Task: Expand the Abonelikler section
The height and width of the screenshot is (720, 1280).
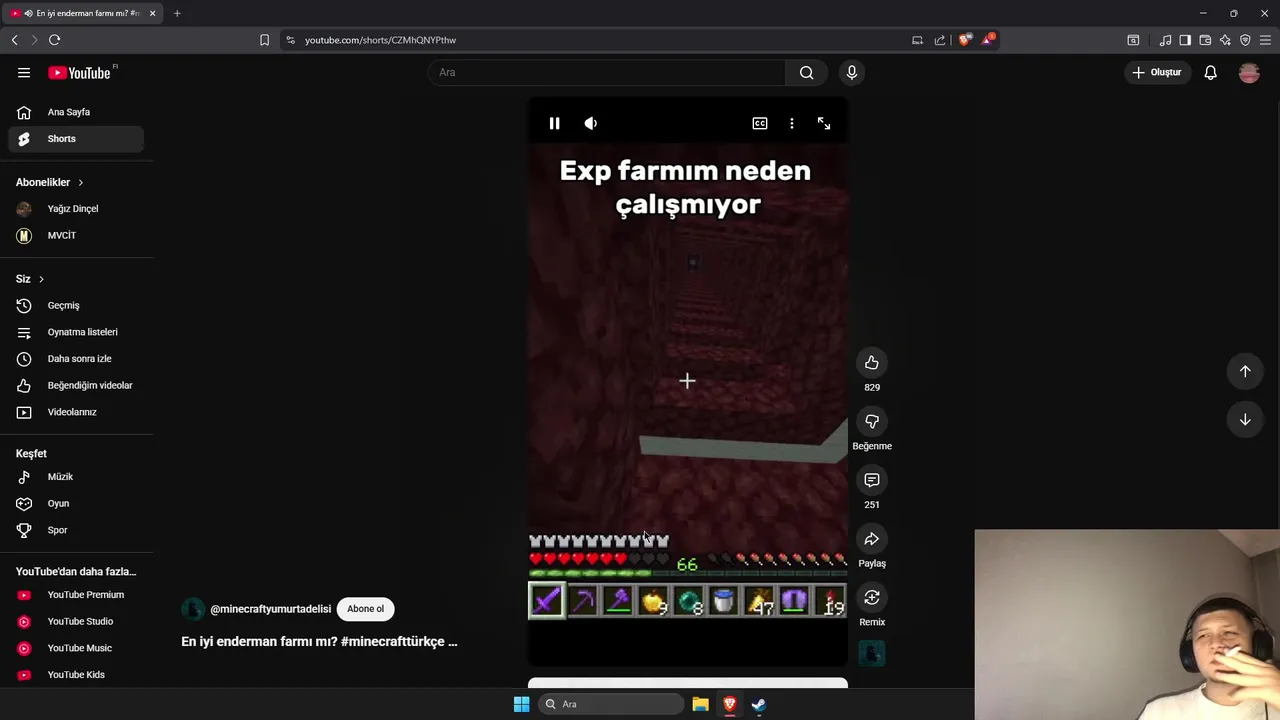Action: (50, 182)
